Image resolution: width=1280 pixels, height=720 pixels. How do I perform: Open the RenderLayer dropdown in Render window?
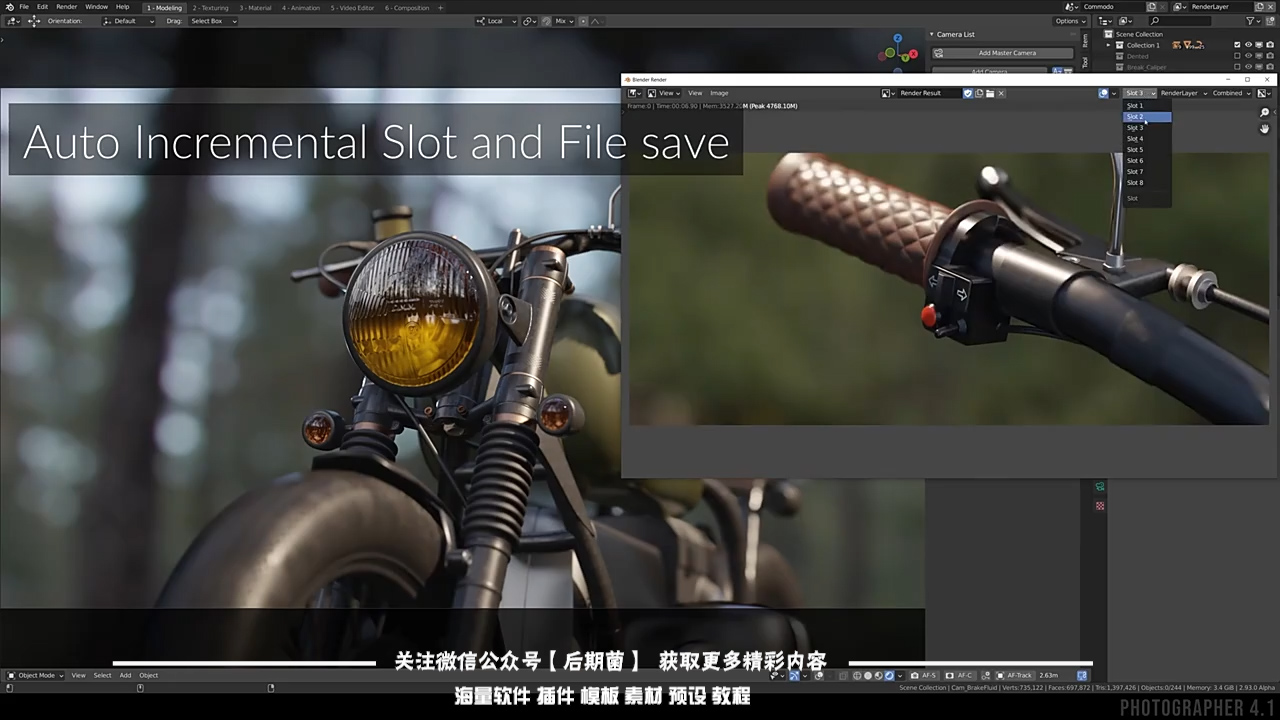tap(1183, 93)
